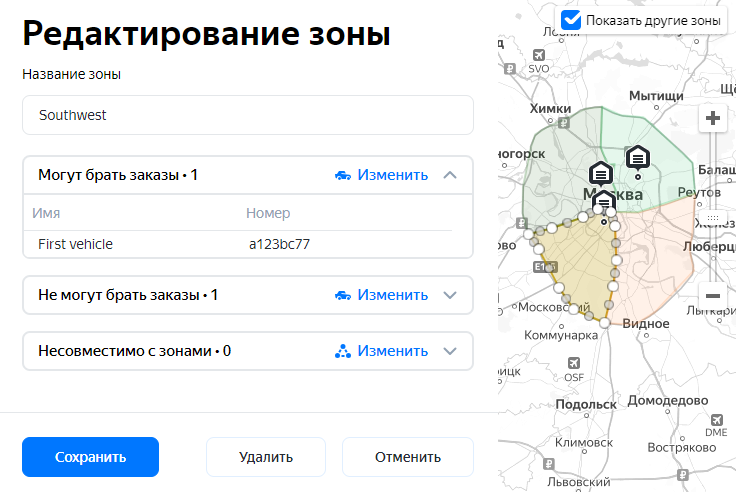Image resolution: width=736 pixels, height=492 pixels.
Task: Zoom in the map with plus button
Action: click(713, 119)
